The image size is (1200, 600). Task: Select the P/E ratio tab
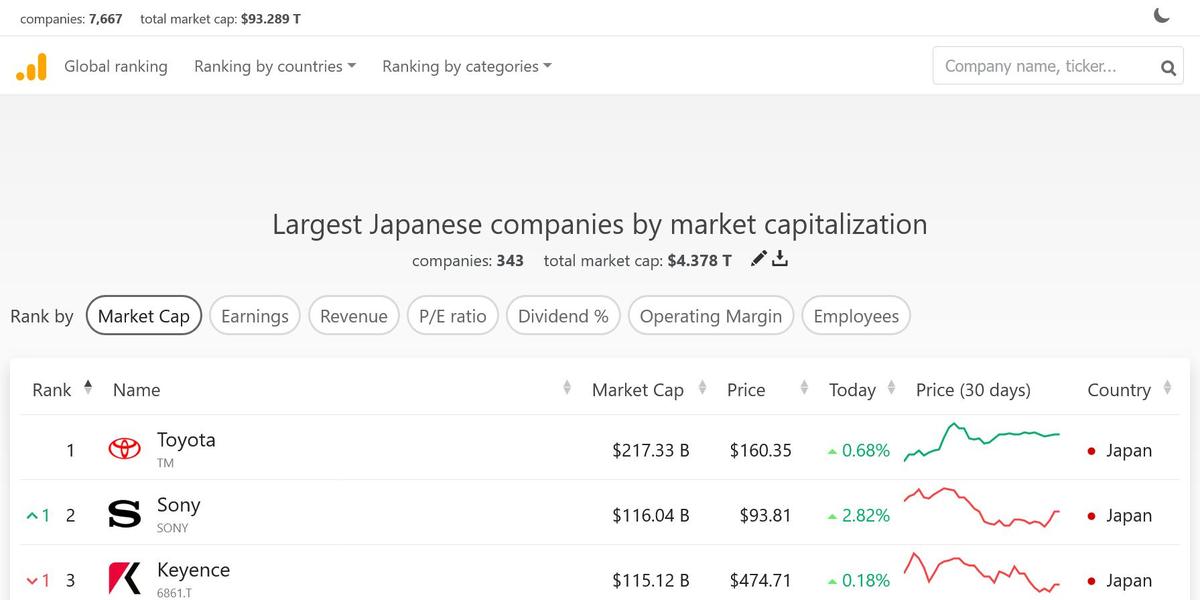(453, 315)
